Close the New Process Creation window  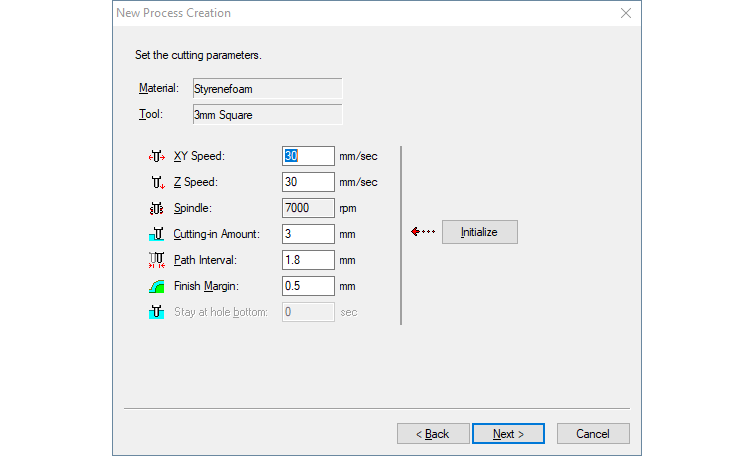click(x=626, y=13)
